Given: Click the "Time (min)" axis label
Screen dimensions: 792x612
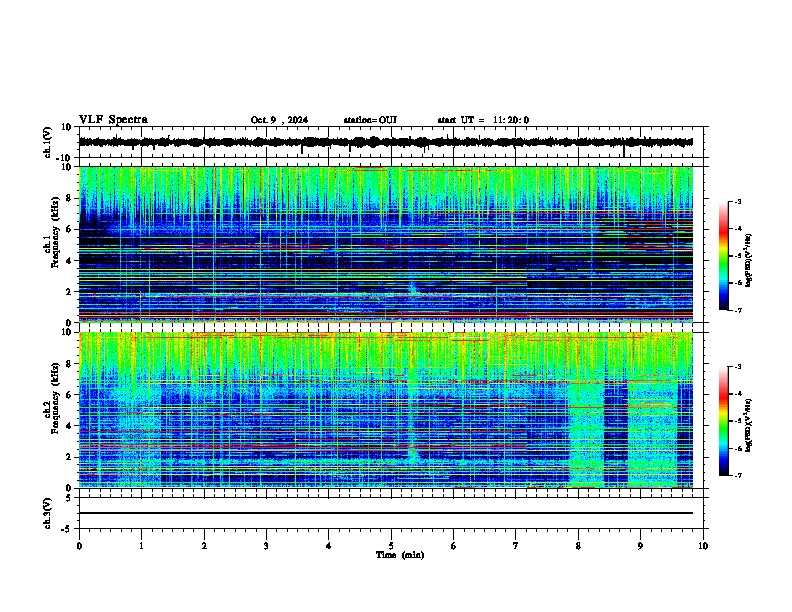Looking at the screenshot, I should (400, 555).
